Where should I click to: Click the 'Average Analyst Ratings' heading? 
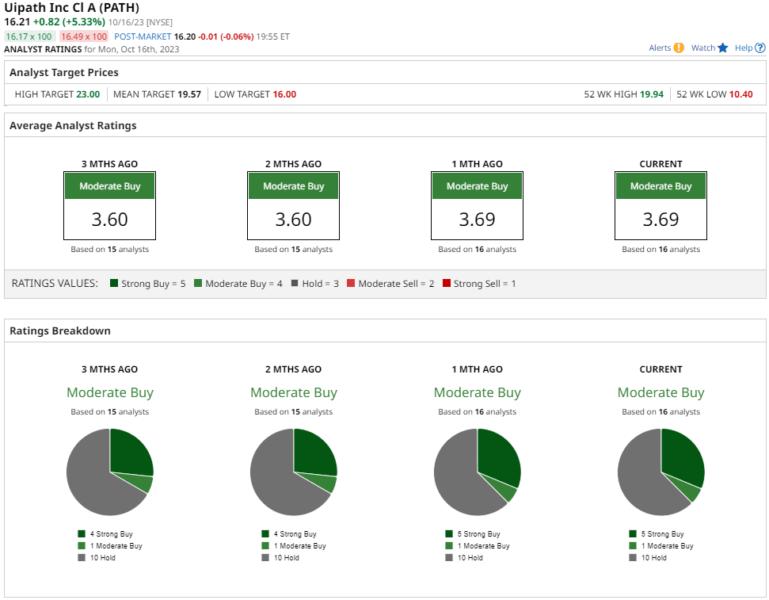73,126
